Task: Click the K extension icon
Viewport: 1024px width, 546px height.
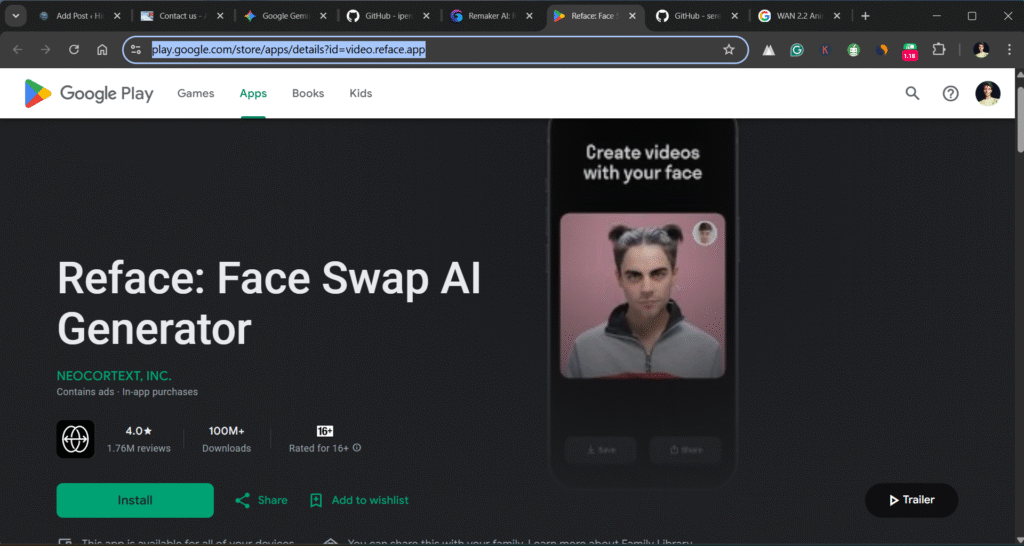Action: (x=825, y=50)
